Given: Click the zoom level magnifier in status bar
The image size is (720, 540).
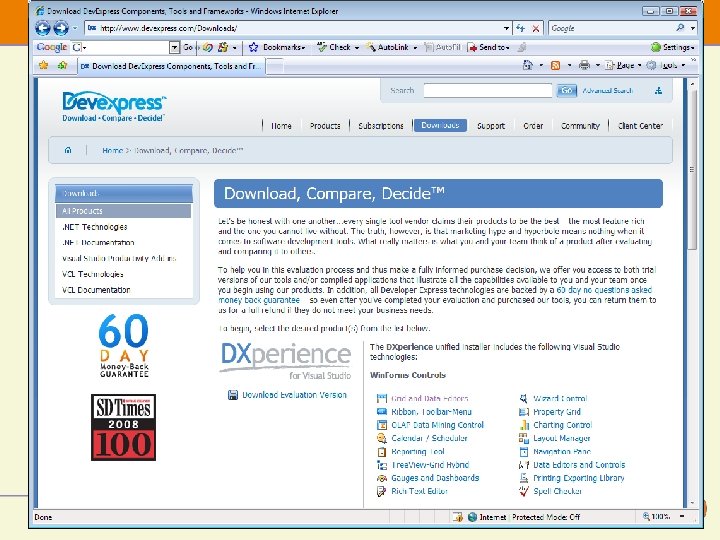Looking at the screenshot, I should coord(646,517).
